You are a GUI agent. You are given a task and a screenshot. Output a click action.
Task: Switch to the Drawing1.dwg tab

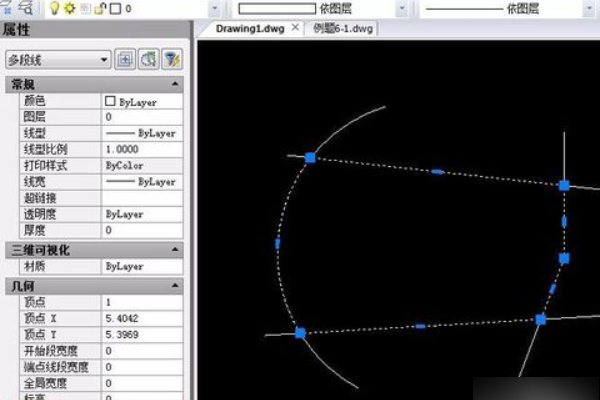pos(250,29)
